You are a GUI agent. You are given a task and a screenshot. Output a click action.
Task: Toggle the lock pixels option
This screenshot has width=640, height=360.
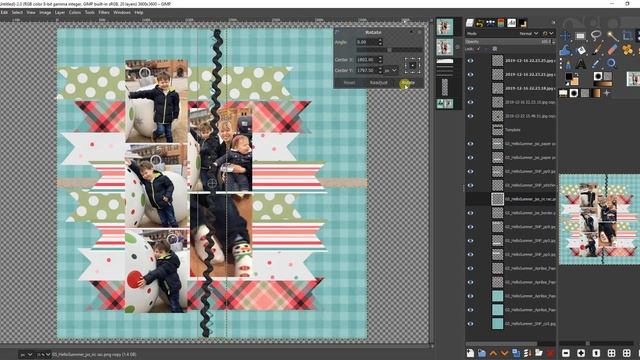pyautogui.click(x=478, y=49)
